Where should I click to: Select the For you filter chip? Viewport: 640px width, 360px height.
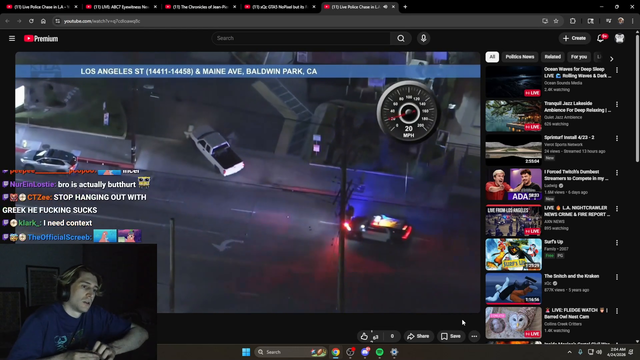pyautogui.click(x=579, y=57)
